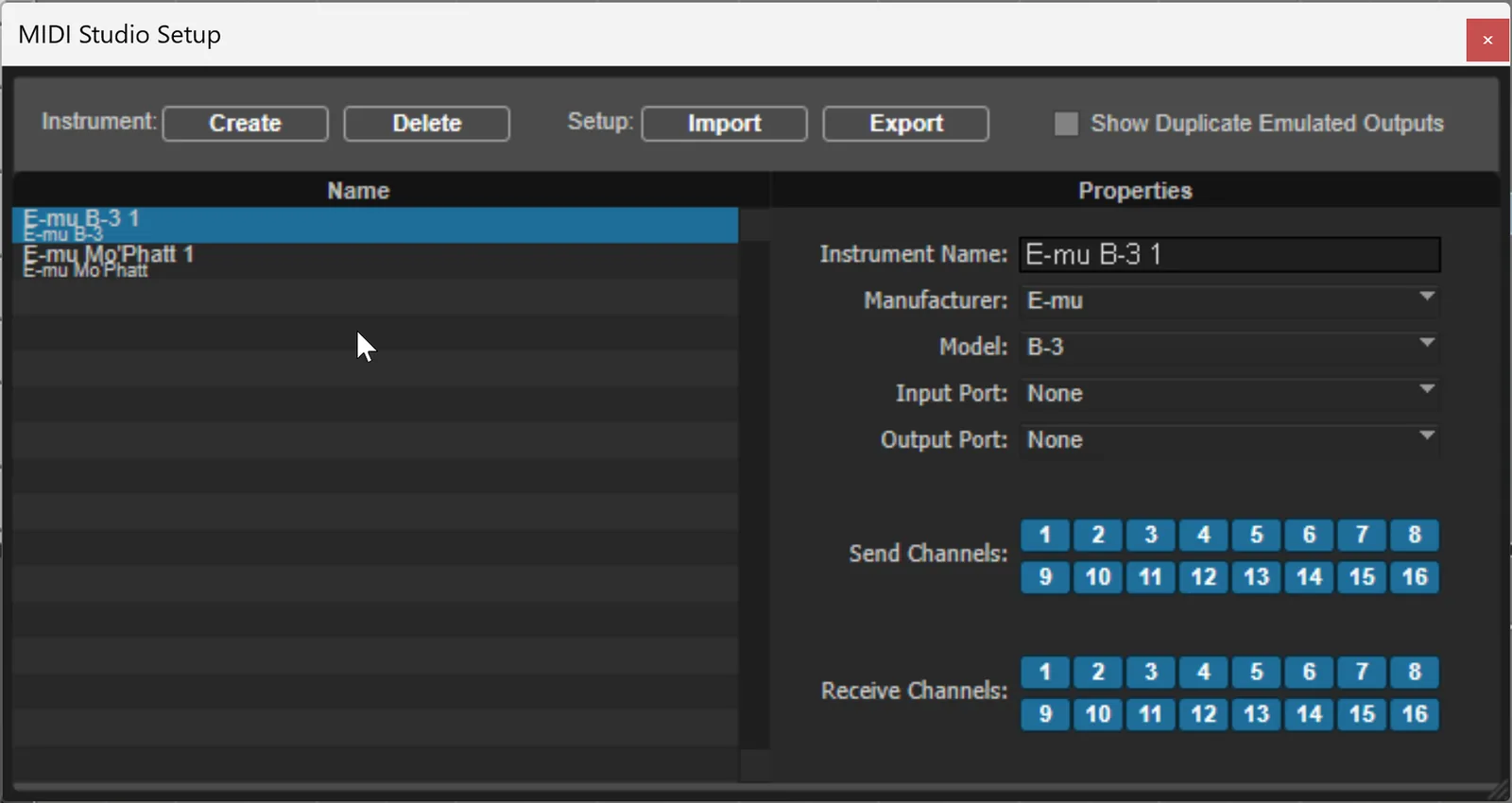Toggle Send Channel 2
Screen dimensions: 1512x803
click(x=1098, y=535)
